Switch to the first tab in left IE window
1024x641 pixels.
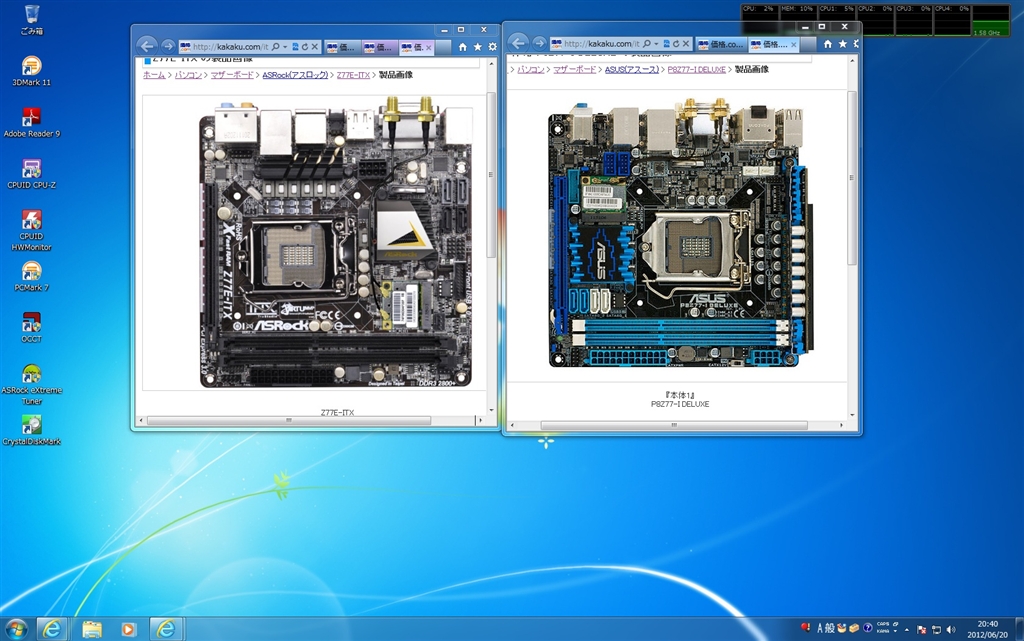point(342,47)
